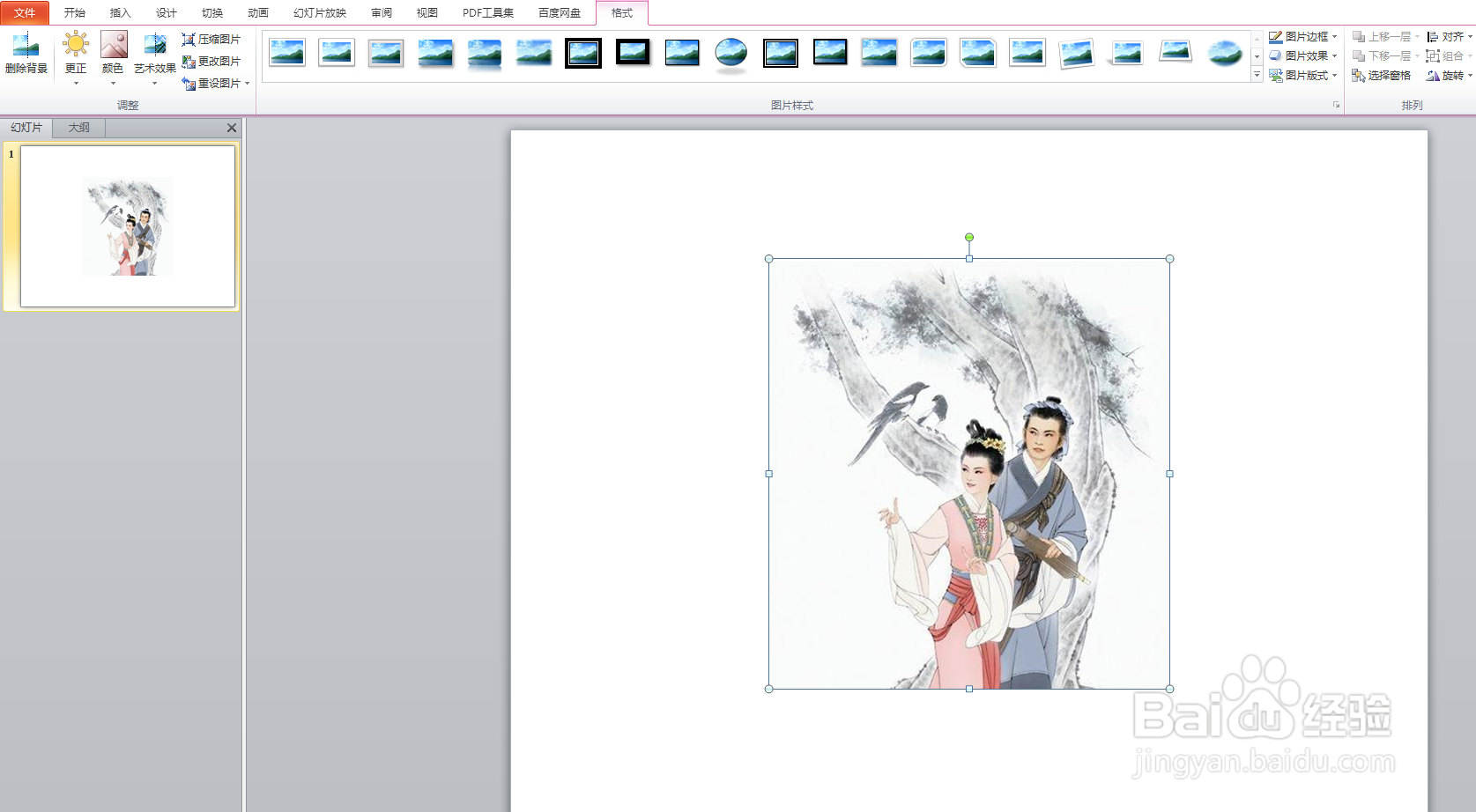
Task: Apply the ninth picture style in the gallery
Action: pos(682,53)
